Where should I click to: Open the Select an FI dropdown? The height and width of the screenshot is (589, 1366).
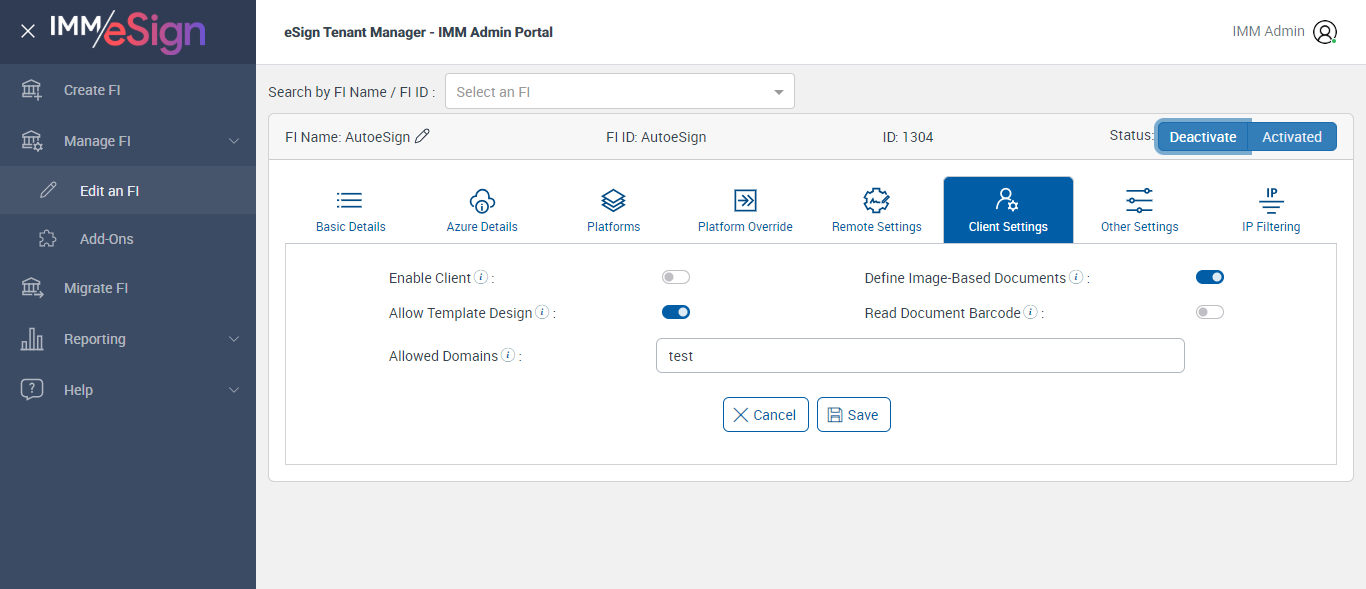click(620, 92)
